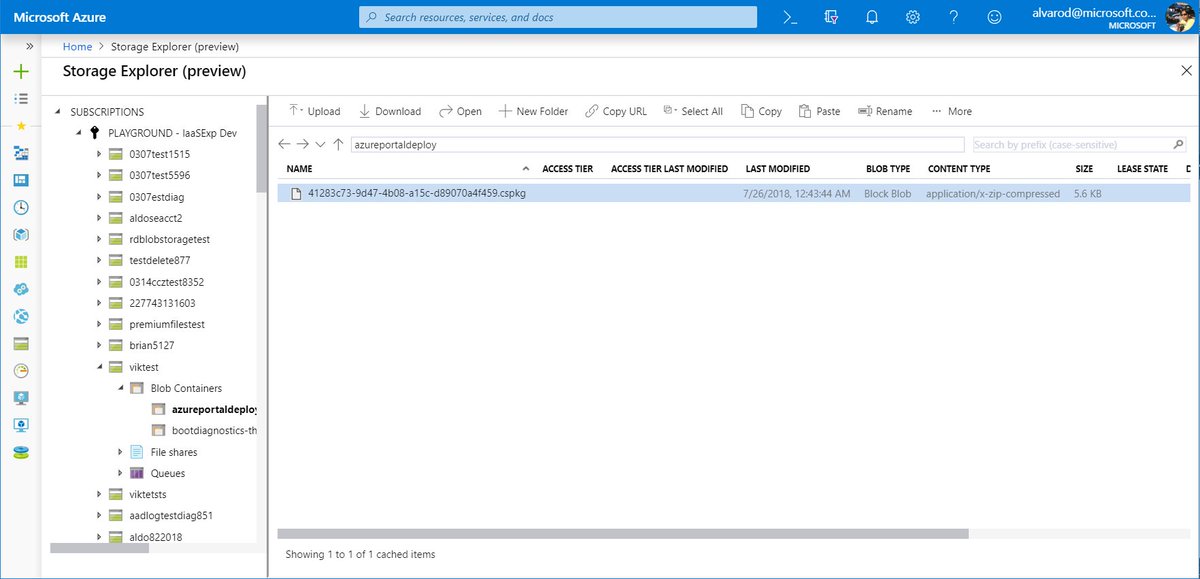The height and width of the screenshot is (579, 1200).
Task: Go to Home breadcrumb link
Action: [x=77, y=46]
